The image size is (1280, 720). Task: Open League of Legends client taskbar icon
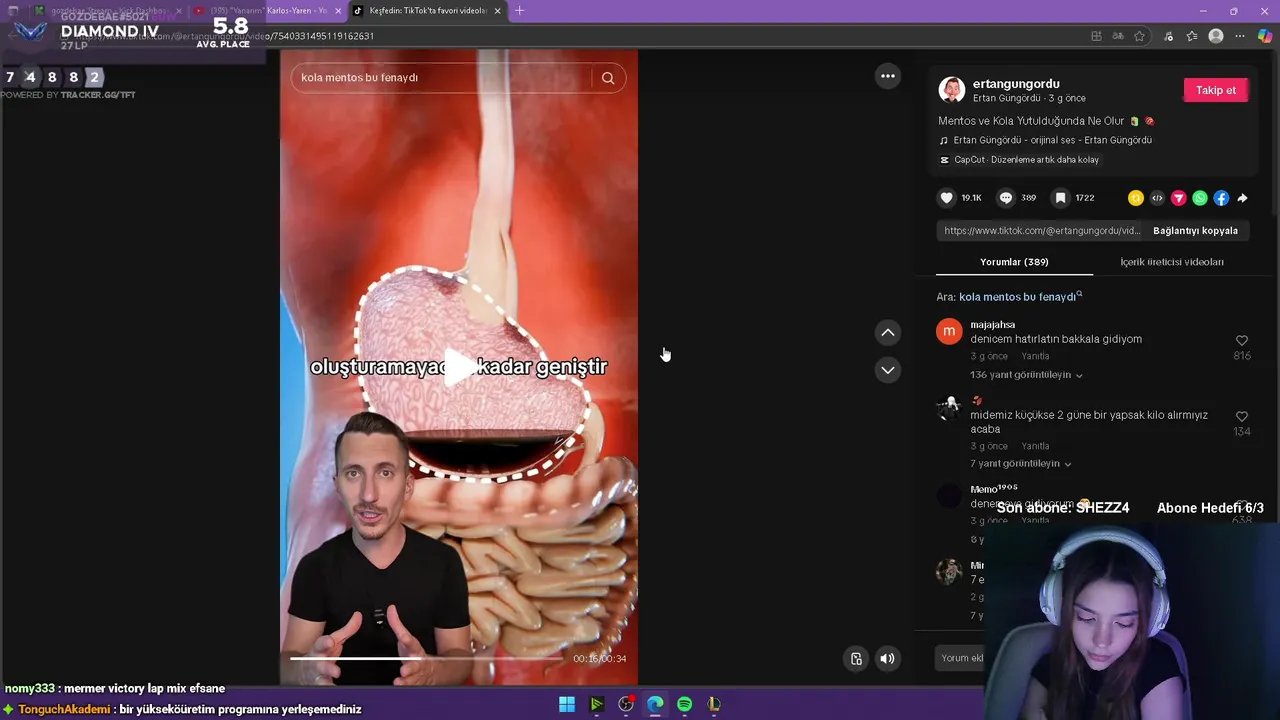pos(713,704)
